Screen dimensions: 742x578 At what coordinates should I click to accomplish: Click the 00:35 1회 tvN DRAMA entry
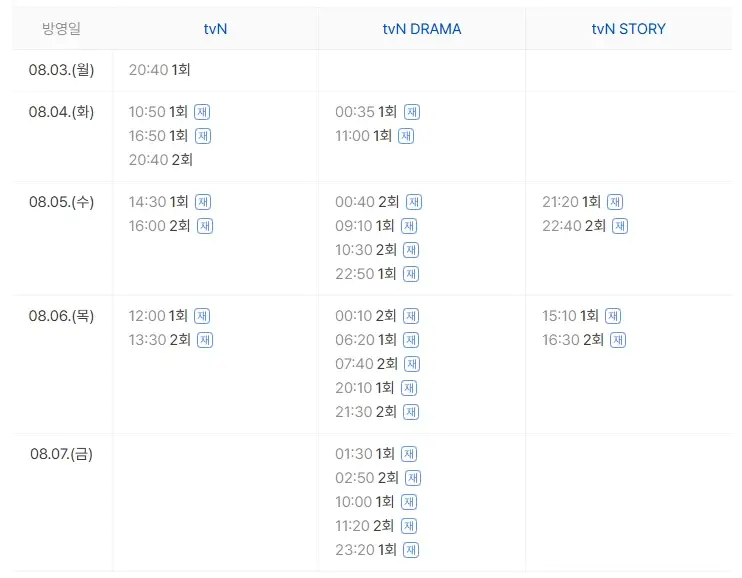click(x=366, y=112)
